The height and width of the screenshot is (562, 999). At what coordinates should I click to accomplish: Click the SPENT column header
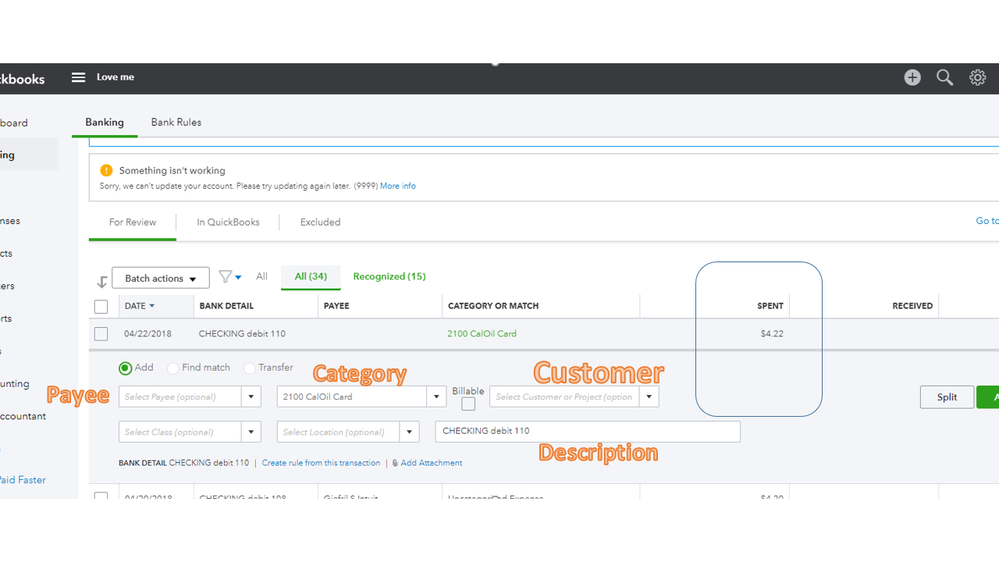click(770, 306)
